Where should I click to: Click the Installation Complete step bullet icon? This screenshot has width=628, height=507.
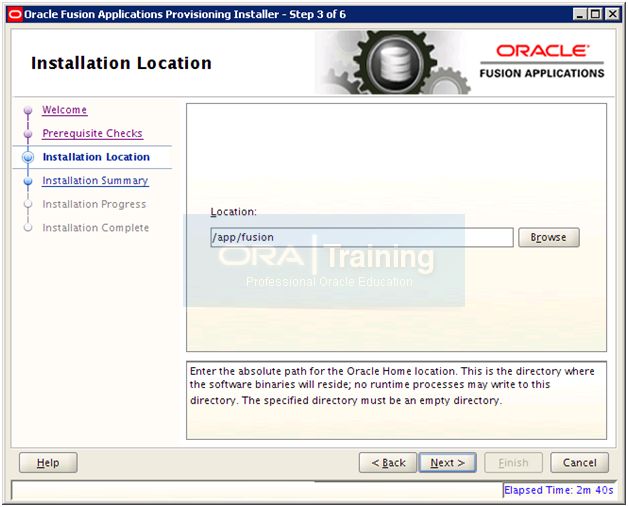(x=28, y=227)
